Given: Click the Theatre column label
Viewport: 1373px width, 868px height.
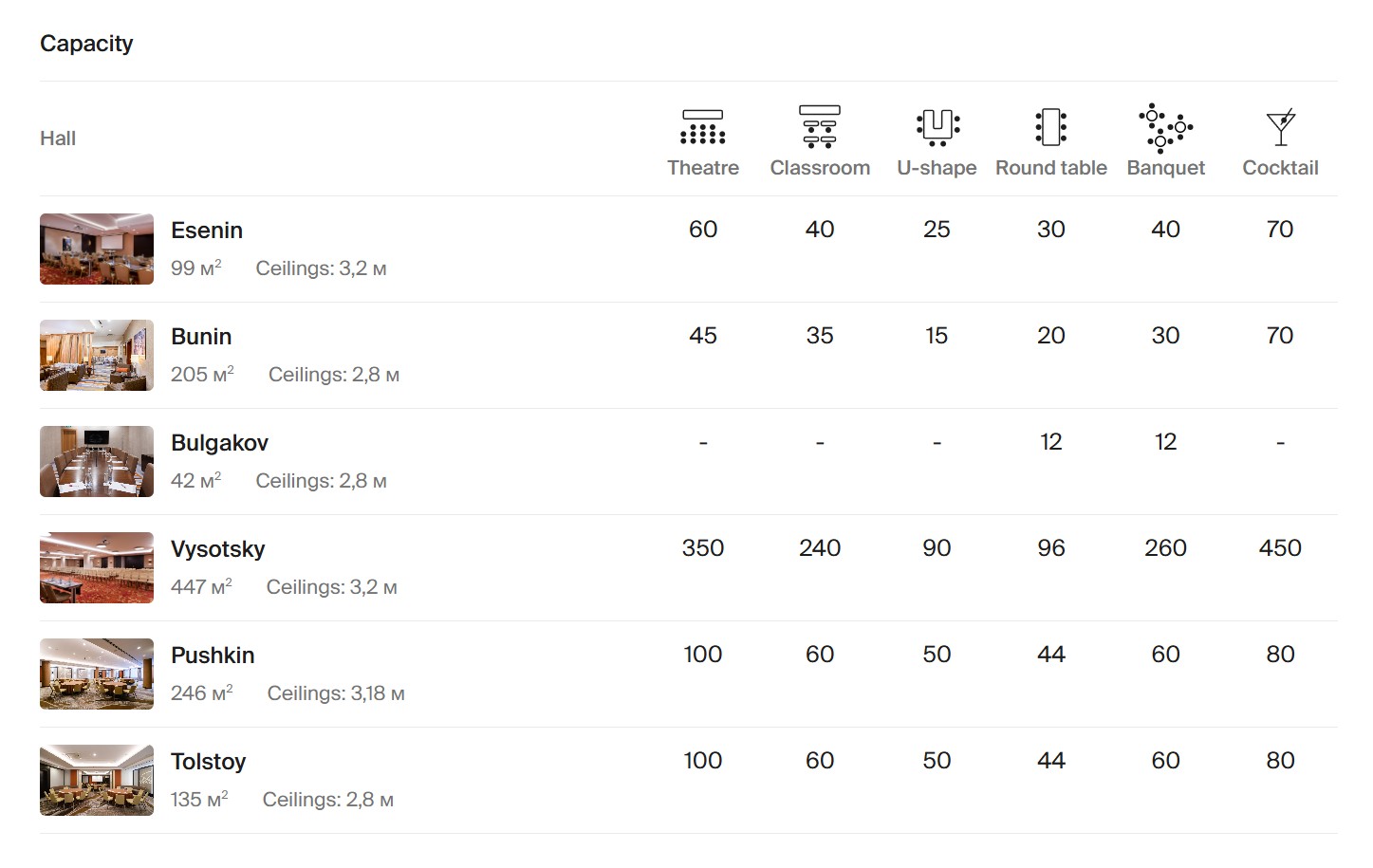Looking at the screenshot, I should pyautogui.click(x=702, y=168).
